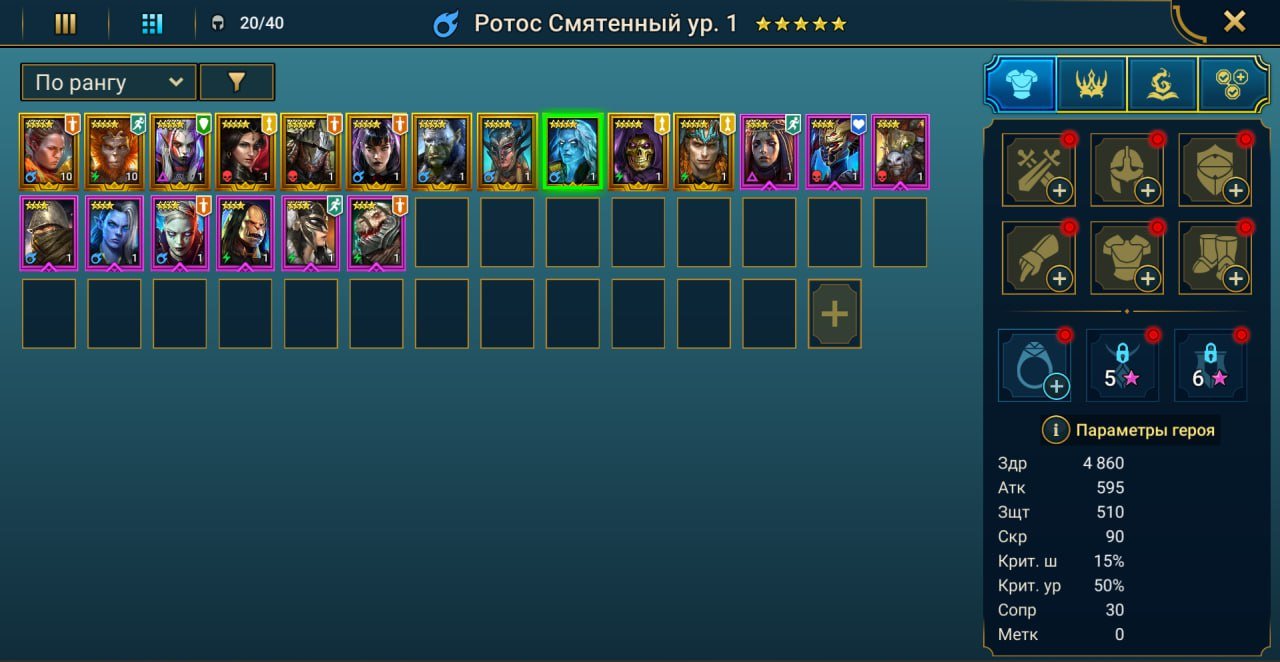Switch to three-column list view

(65, 23)
